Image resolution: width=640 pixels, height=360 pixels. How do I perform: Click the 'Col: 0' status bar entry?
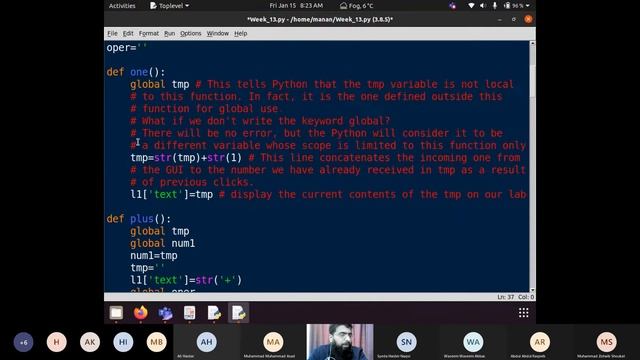(x=526, y=297)
